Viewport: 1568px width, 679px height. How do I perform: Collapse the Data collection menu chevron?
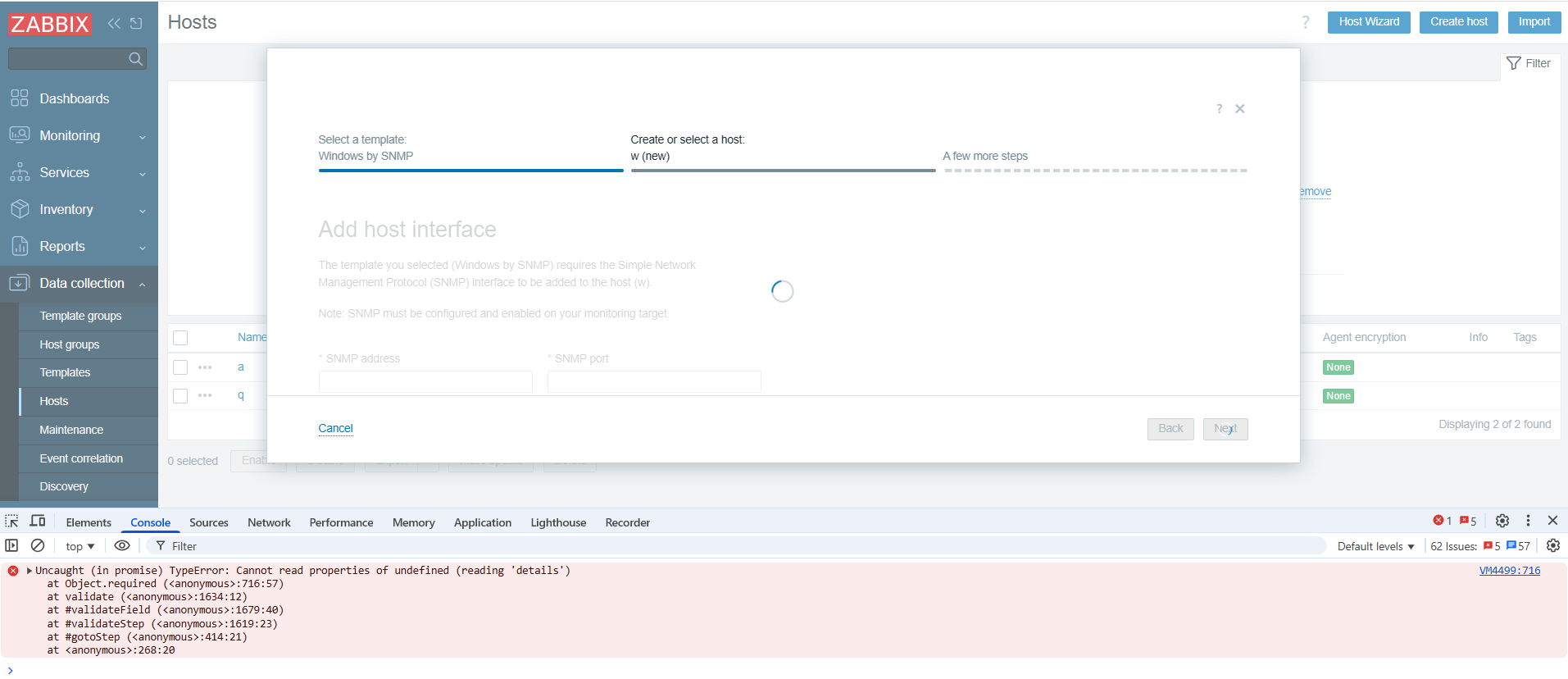[143, 285]
